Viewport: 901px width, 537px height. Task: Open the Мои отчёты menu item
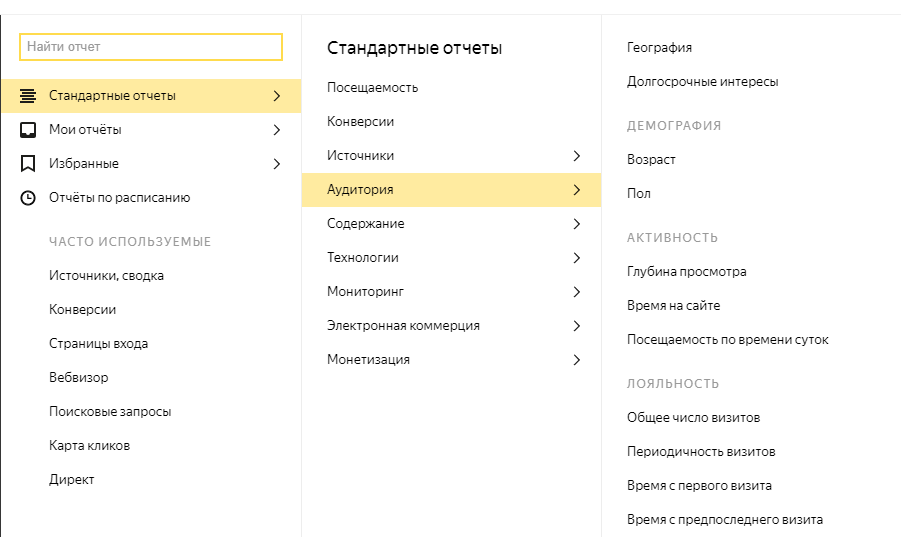[x=151, y=130]
